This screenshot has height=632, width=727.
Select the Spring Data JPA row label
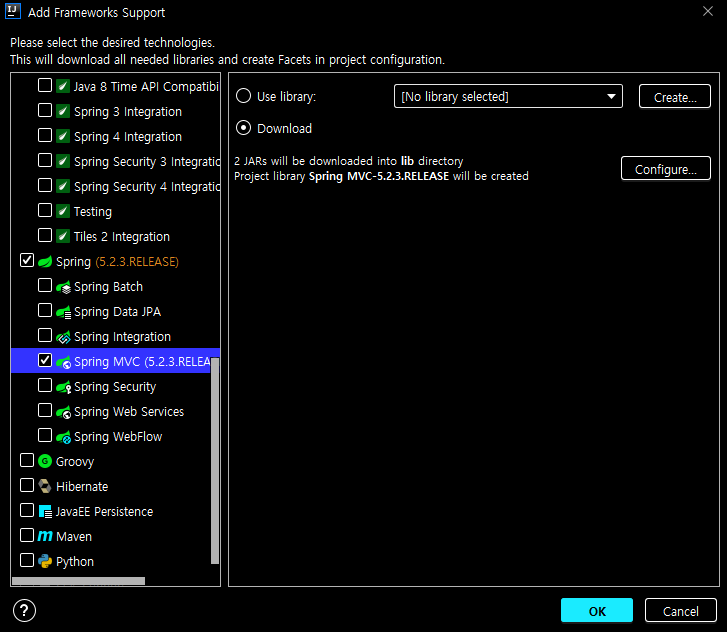point(117,312)
